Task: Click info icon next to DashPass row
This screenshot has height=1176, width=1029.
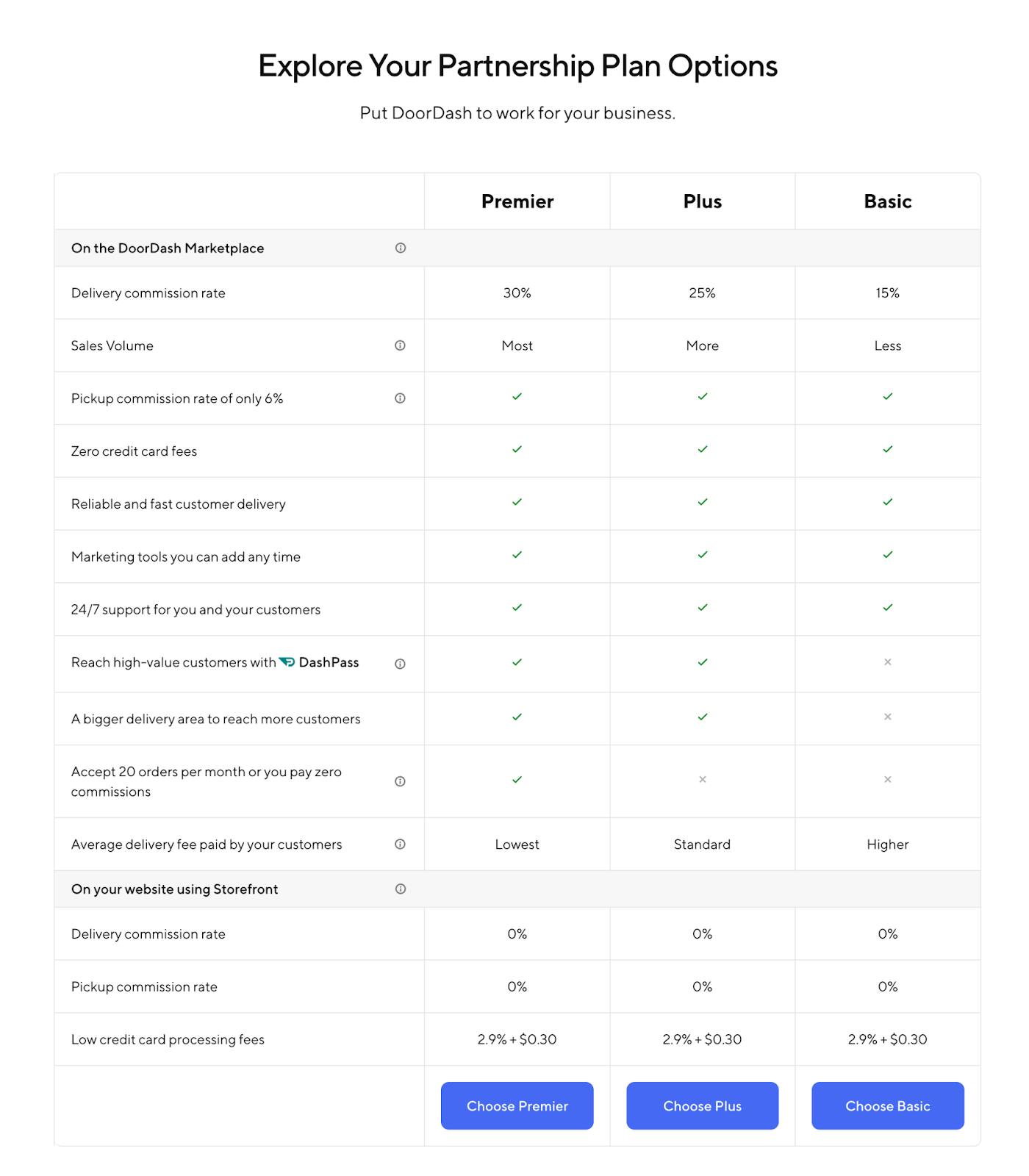Action: coord(400,664)
